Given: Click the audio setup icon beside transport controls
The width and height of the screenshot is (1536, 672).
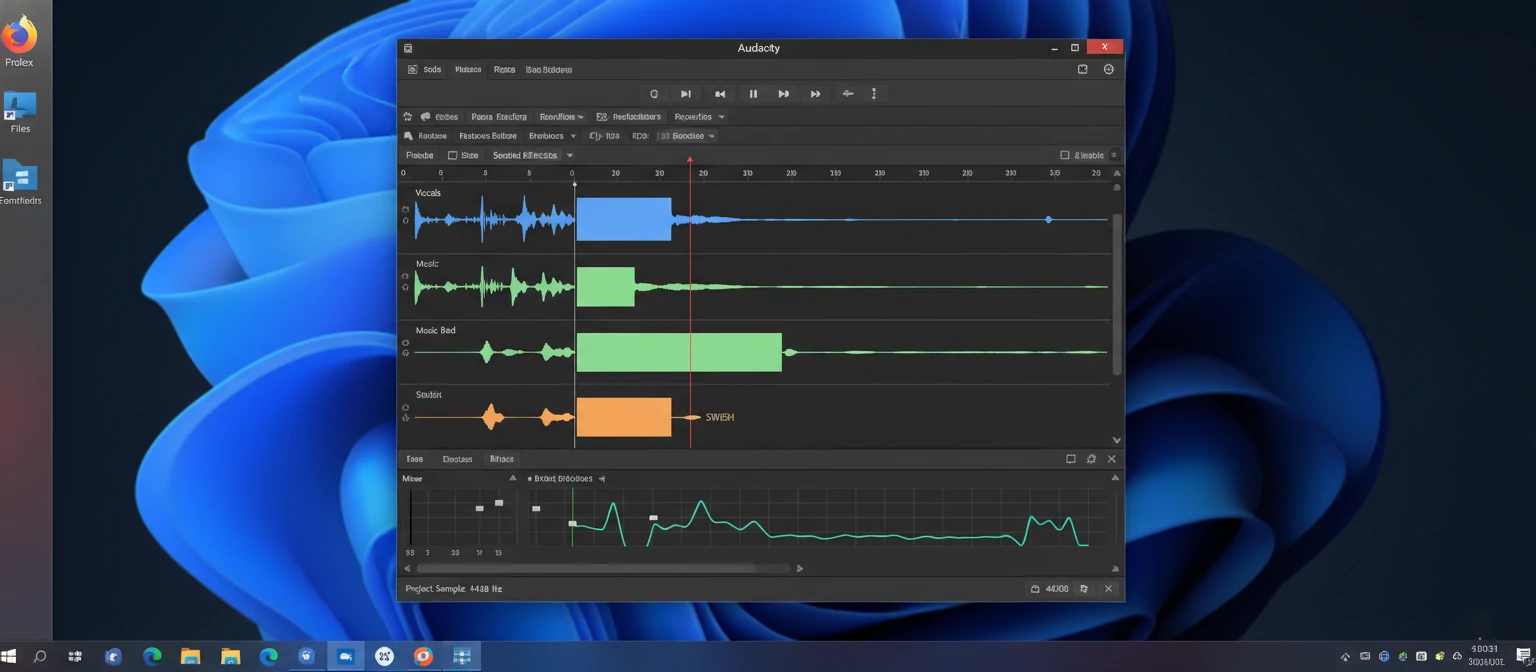Looking at the screenshot, I should point(847,93).
